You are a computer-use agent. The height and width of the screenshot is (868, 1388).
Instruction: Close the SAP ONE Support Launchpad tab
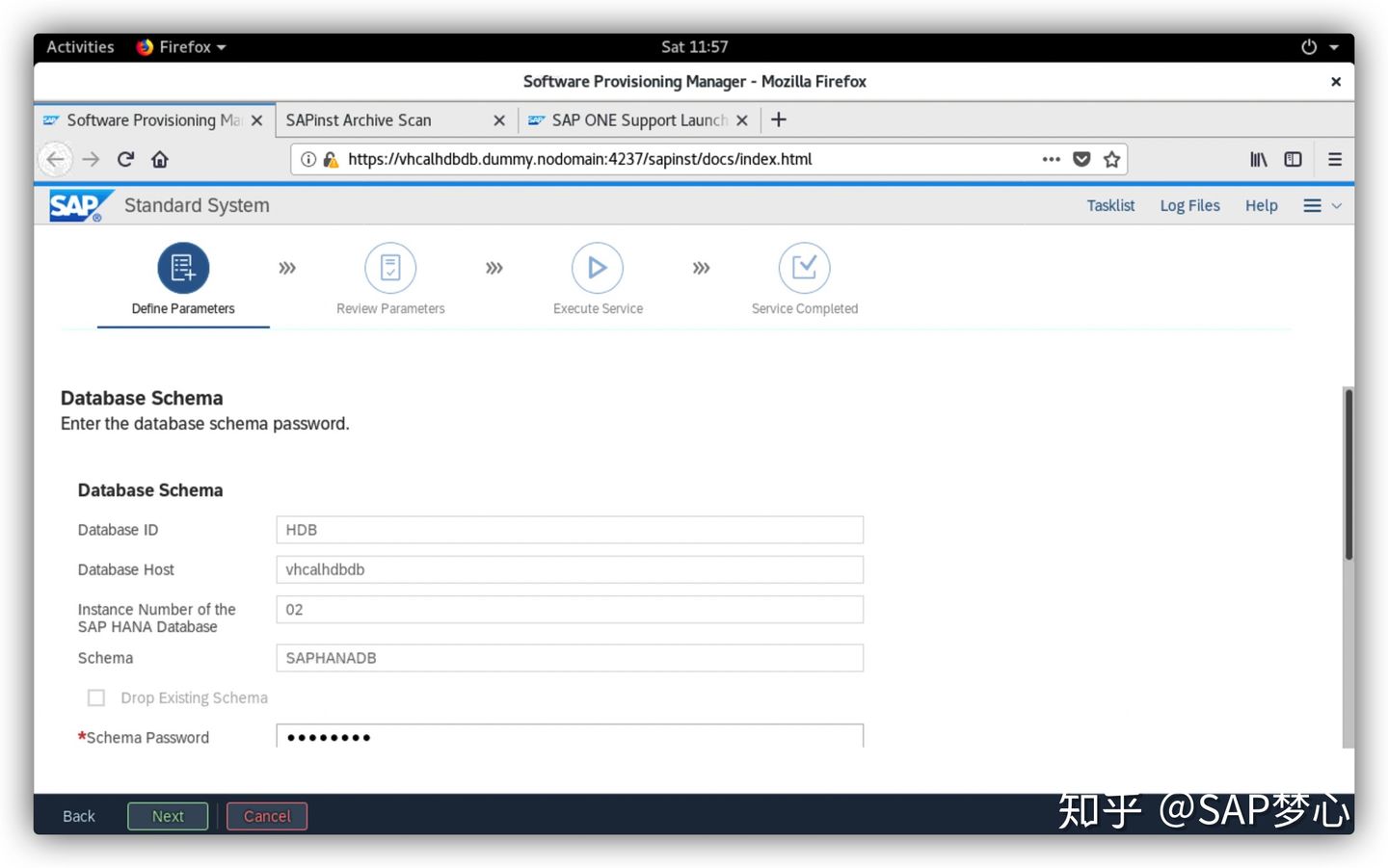742,120
